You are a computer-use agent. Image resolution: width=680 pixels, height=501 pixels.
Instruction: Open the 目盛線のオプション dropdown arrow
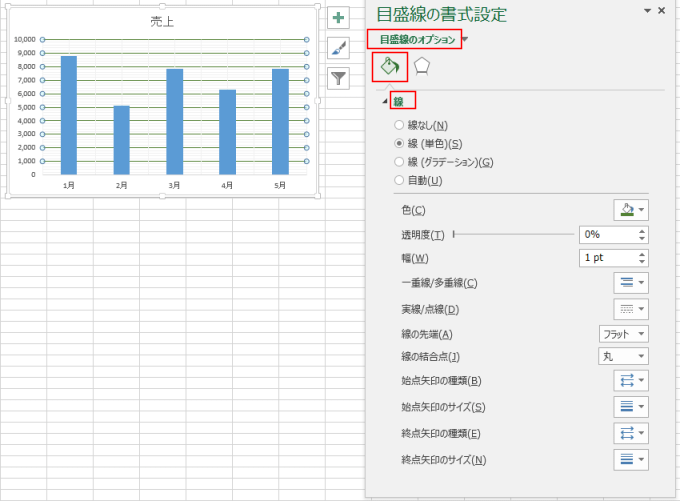pyautogui.click(x=465, y=39)
